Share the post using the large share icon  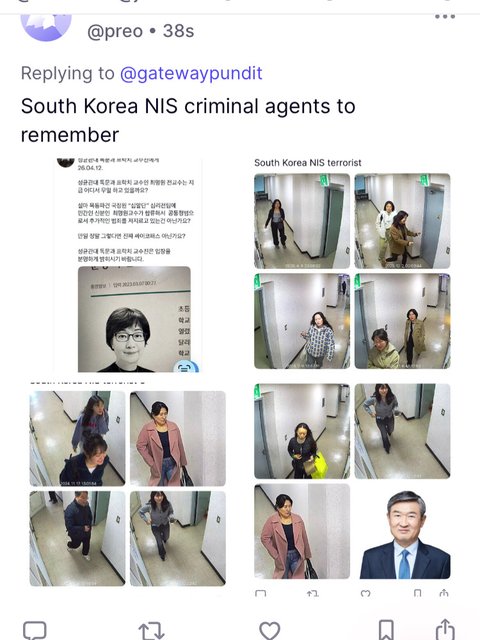point(445,629)
